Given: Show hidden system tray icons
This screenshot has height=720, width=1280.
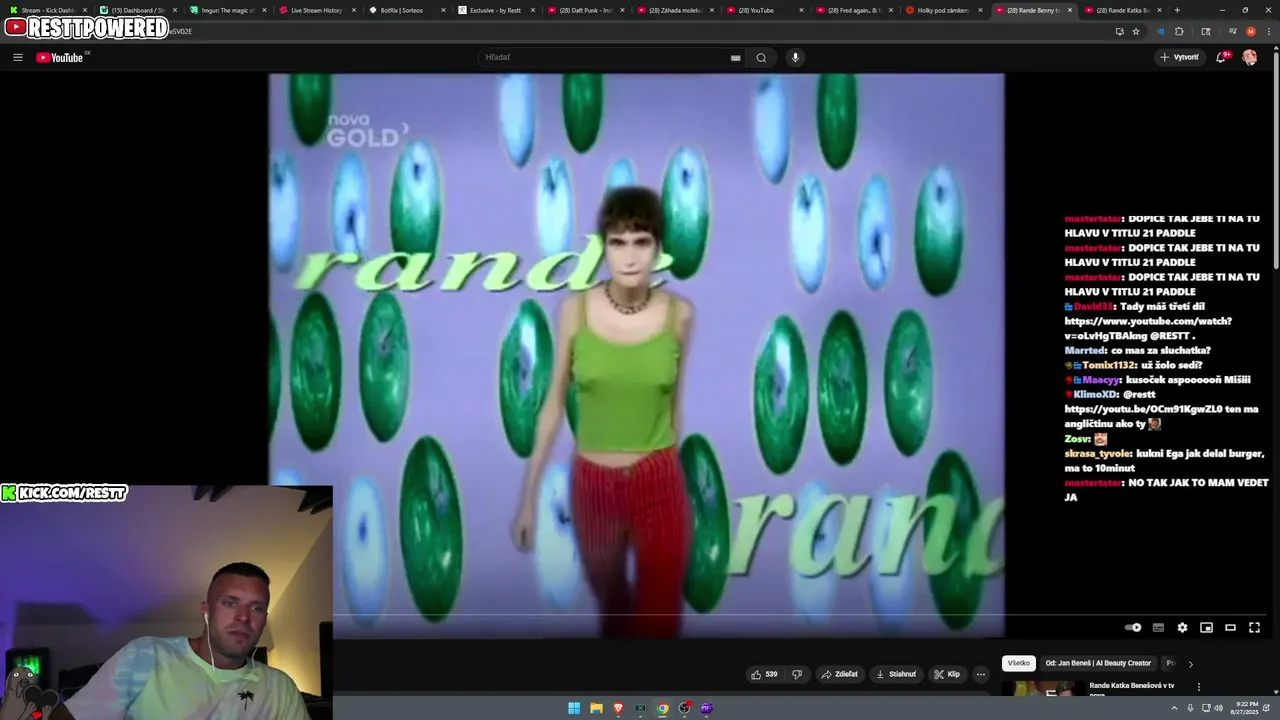Looking at the screenshot, I should [1174, 708].
